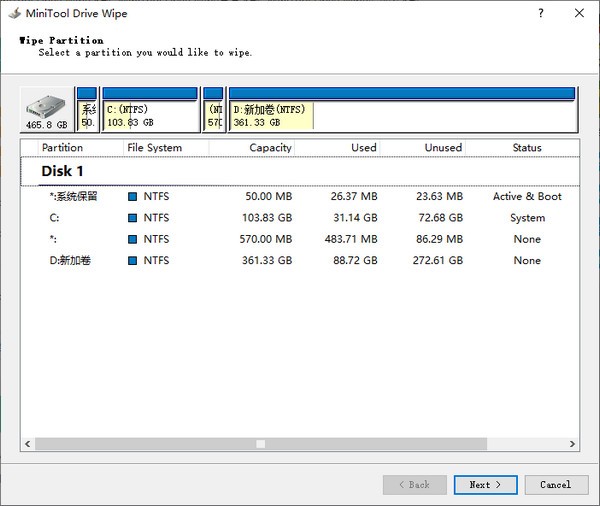
Task: Click the System status cell
Action: pyautogui.click(x=527, y=218)
